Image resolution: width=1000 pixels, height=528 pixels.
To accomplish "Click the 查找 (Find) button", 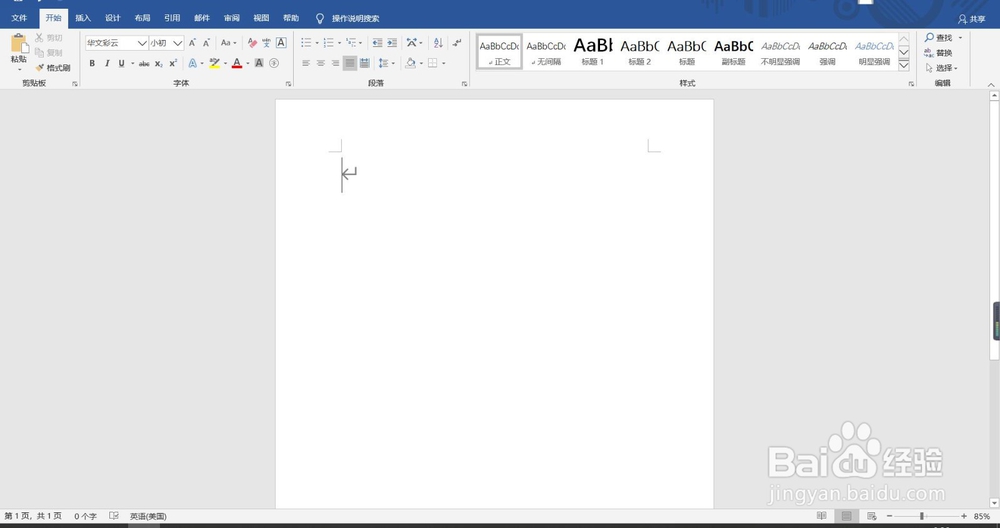I will click(x=939, y=38).
